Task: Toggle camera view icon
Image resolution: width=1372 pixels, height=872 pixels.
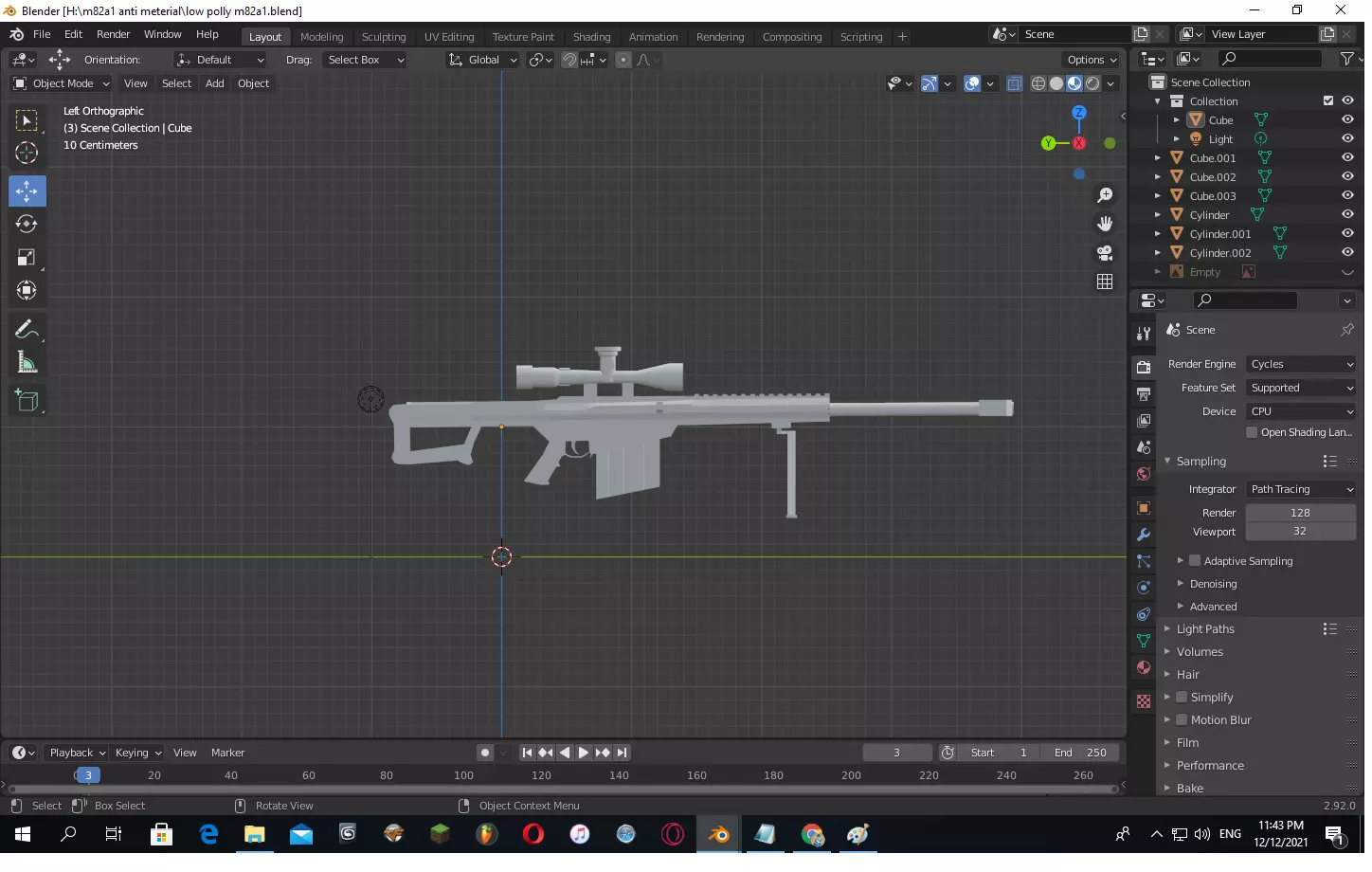Action: (1105, 254)
